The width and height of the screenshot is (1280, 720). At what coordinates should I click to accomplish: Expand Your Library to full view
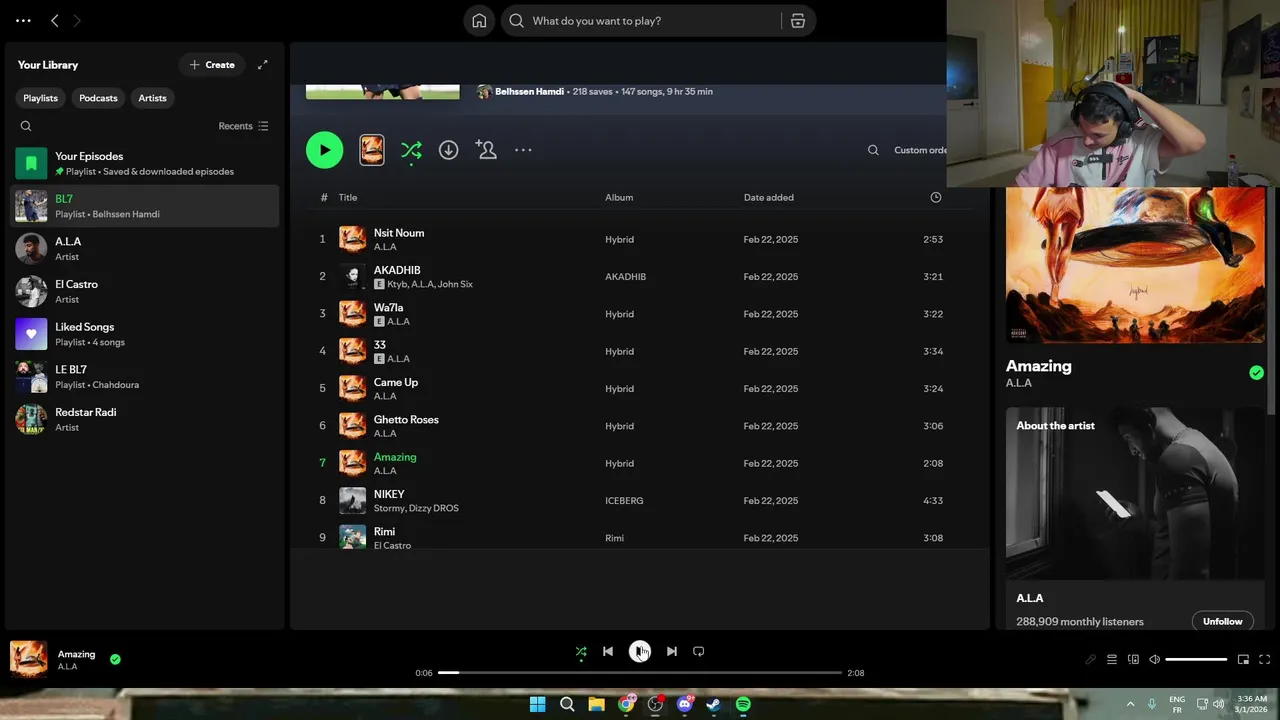click(262, 65)
